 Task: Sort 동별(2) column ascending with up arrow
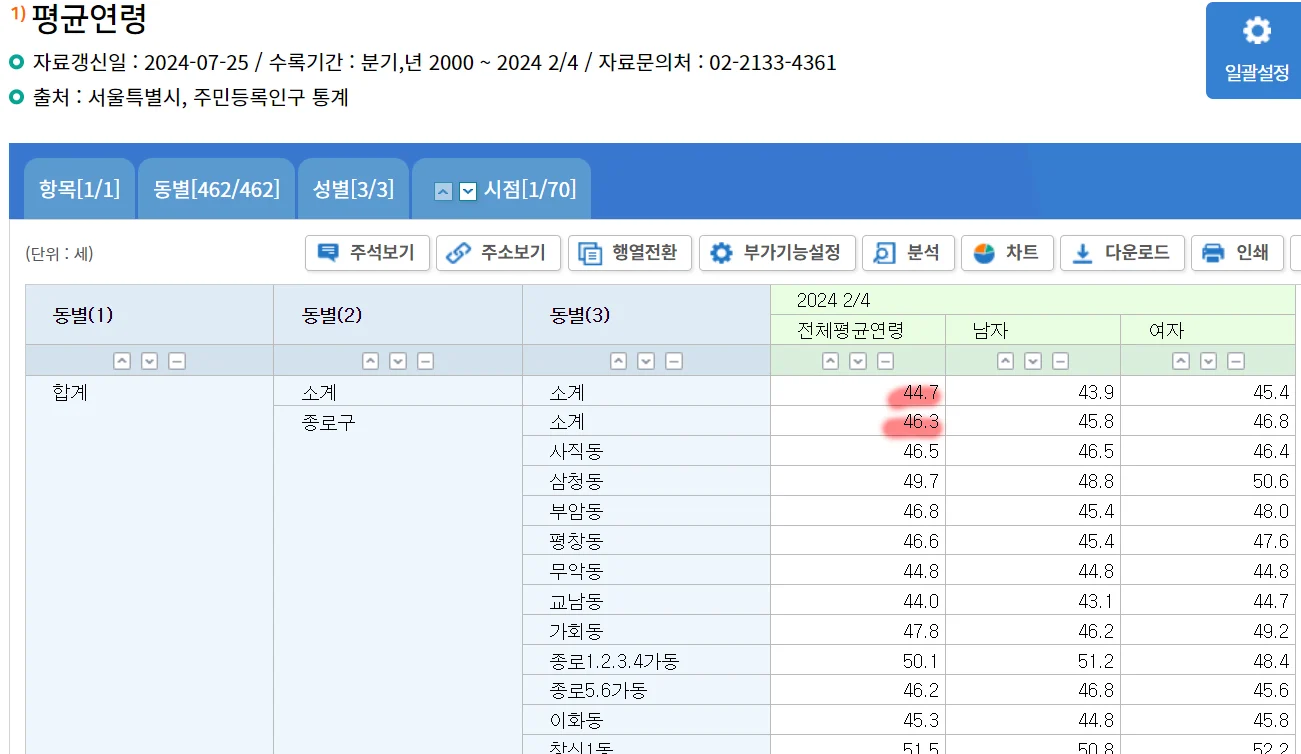(371, 361)
